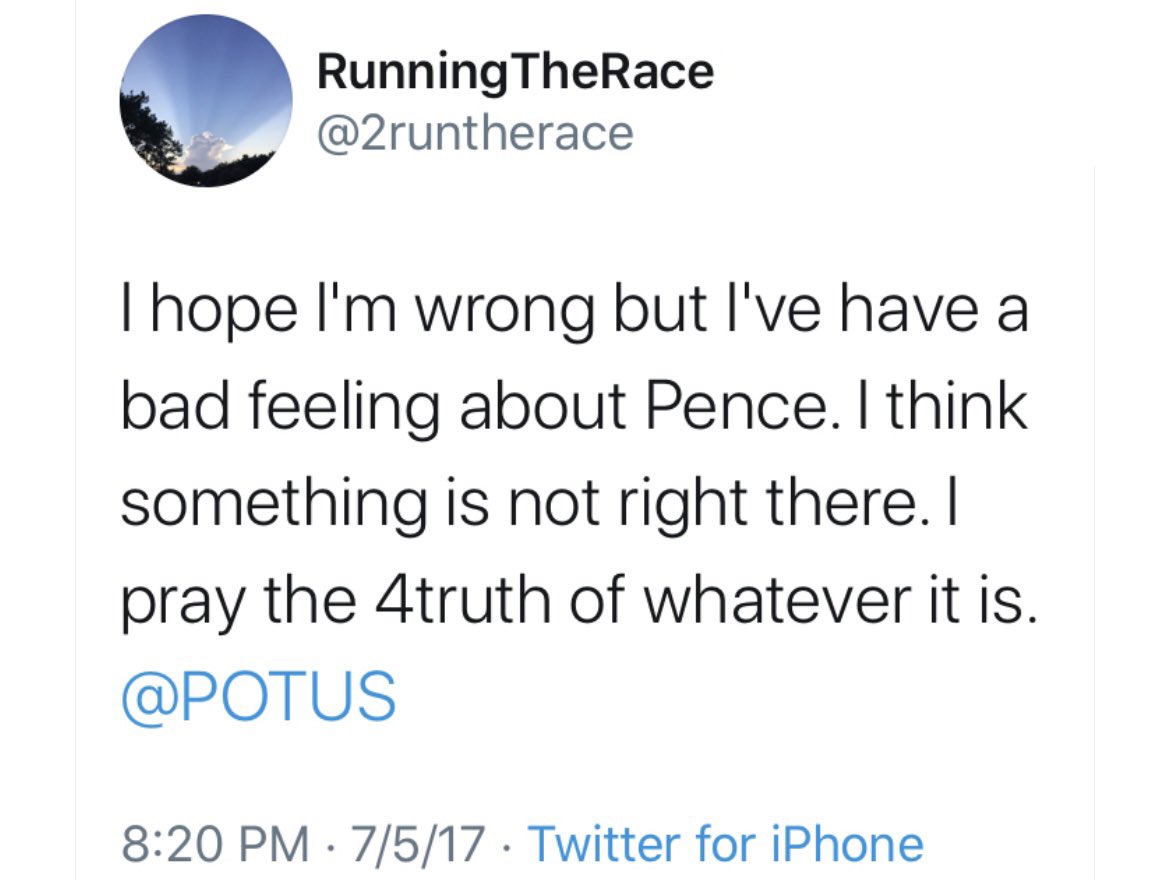The width and height of the screenshot is (1169, 880).
Task: Open the @2runtherace handle
Action: tap(474, 132)
